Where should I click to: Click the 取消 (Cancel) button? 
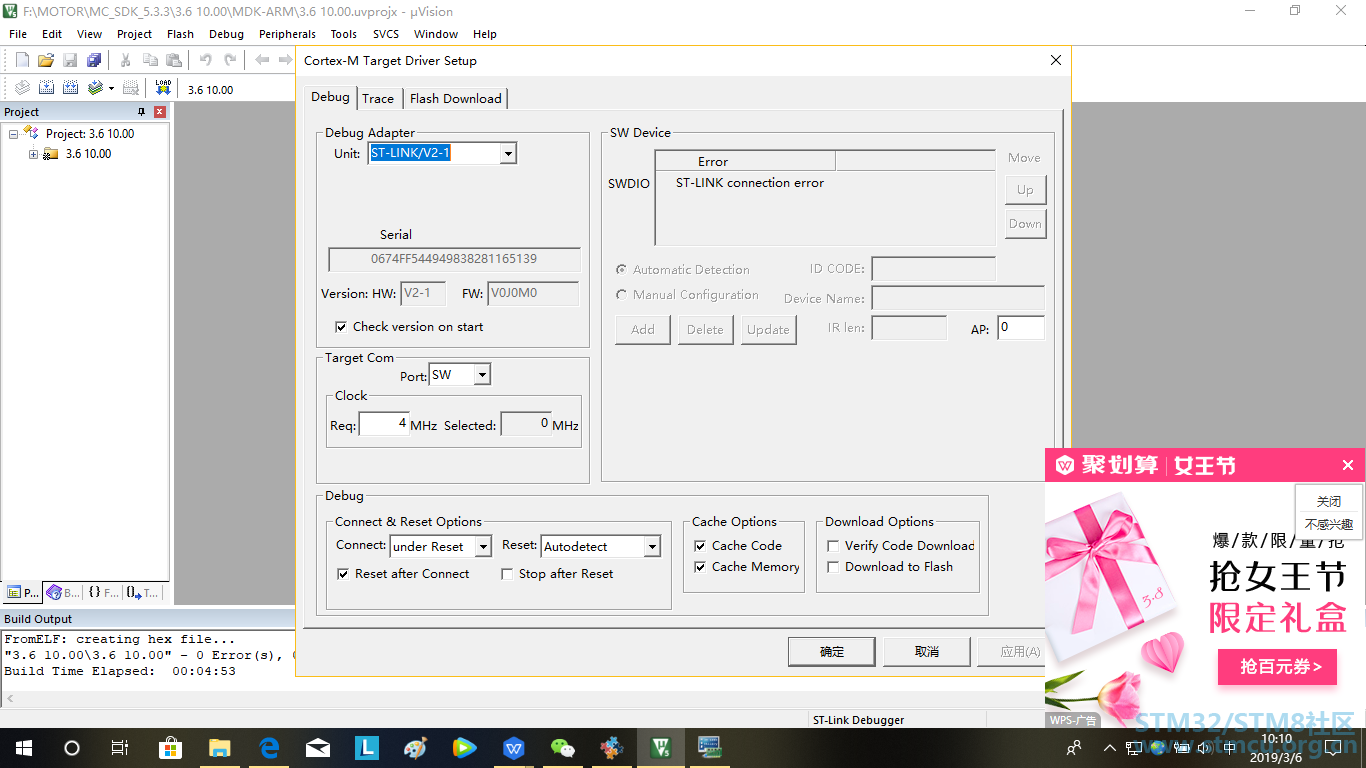[x=927, y=652]
